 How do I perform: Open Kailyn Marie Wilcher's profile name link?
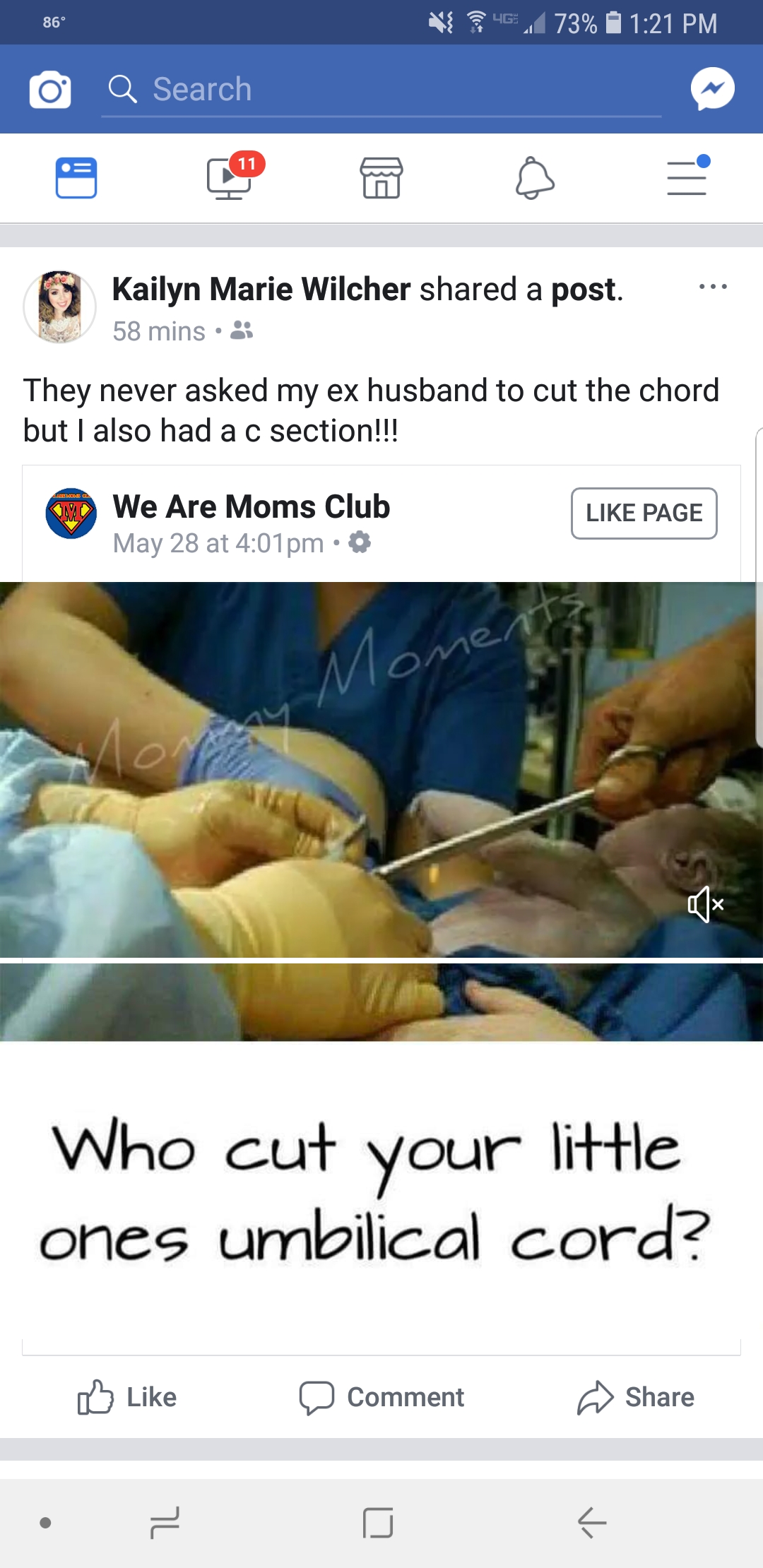tap(261, 289)
